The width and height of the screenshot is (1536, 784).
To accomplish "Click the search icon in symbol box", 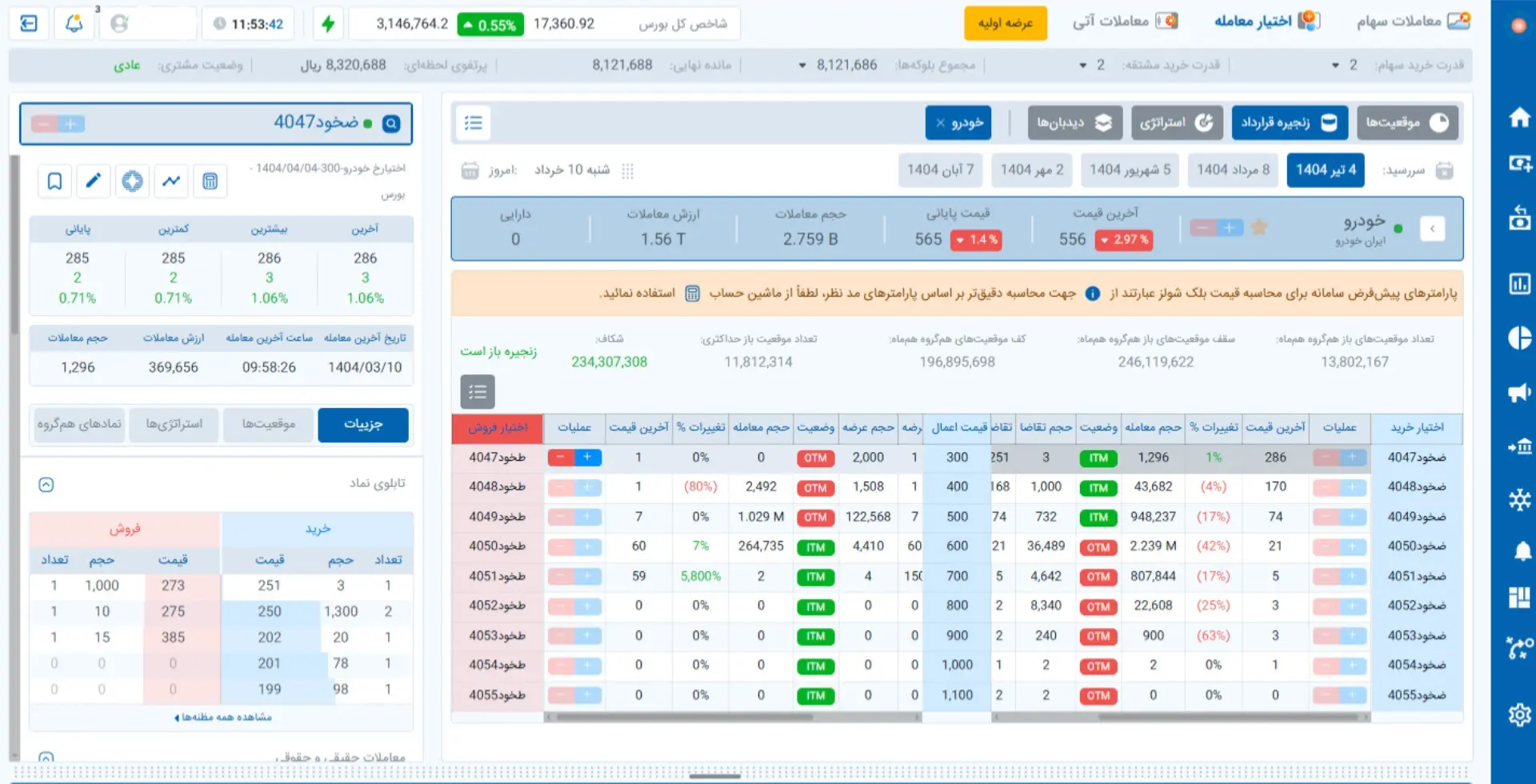I will click(391, 123).
